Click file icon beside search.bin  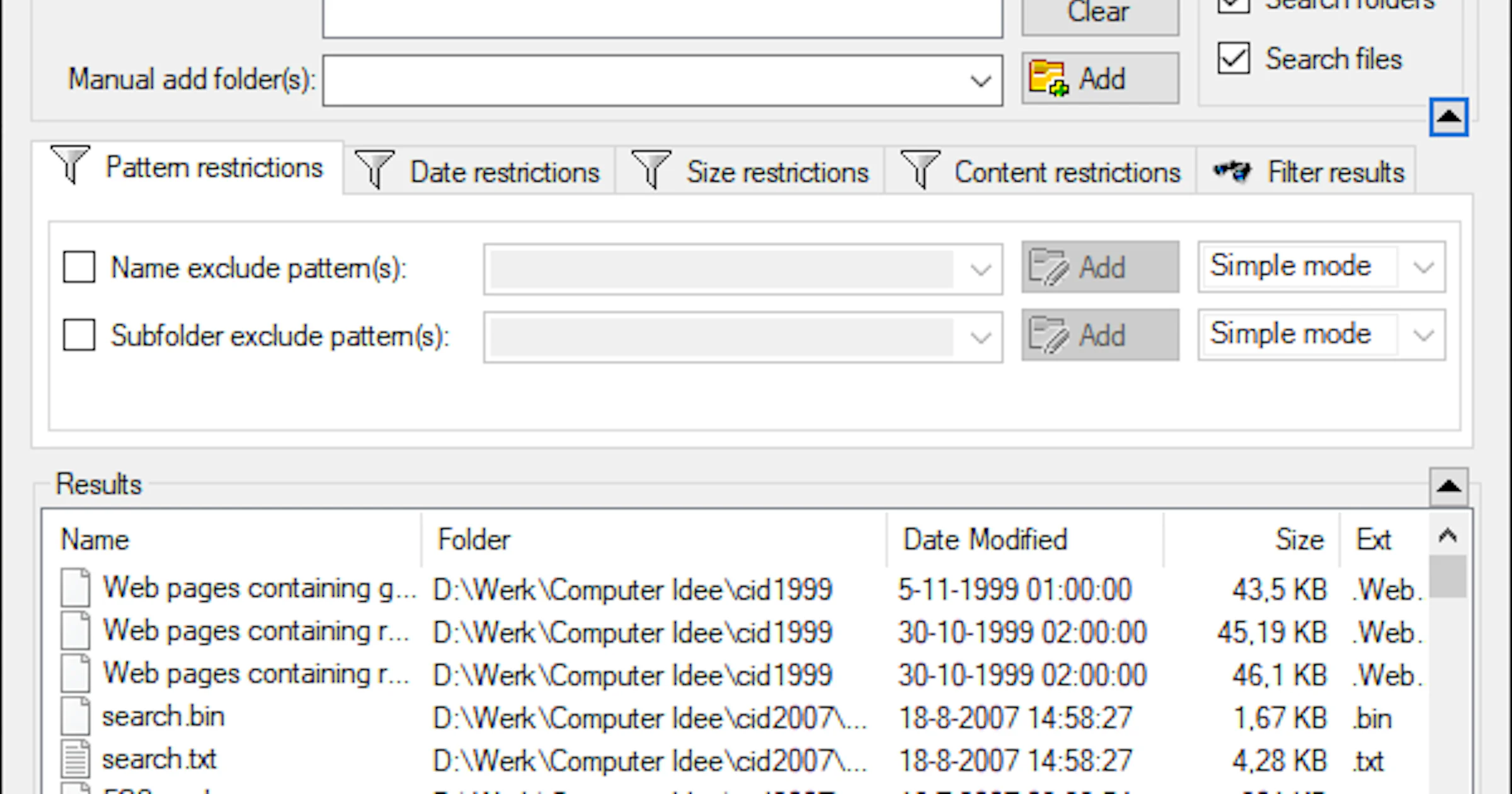(76, 716)
